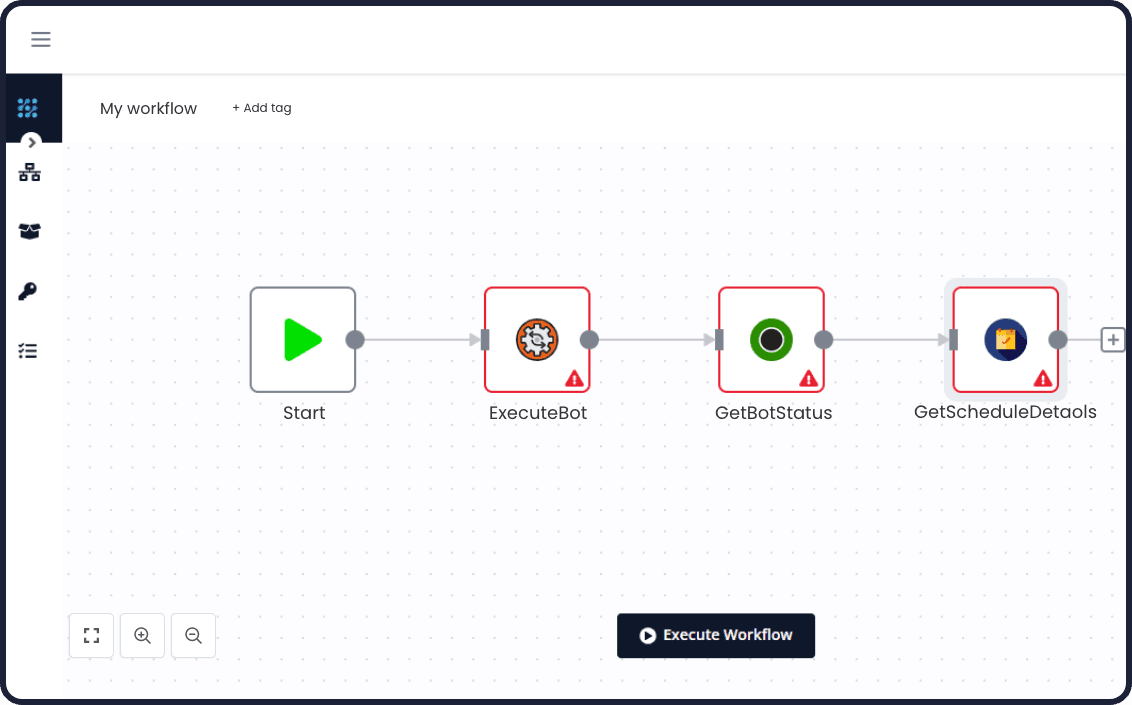Click the Execute Workflow button
1132x705 pixels.
(715, 636)
